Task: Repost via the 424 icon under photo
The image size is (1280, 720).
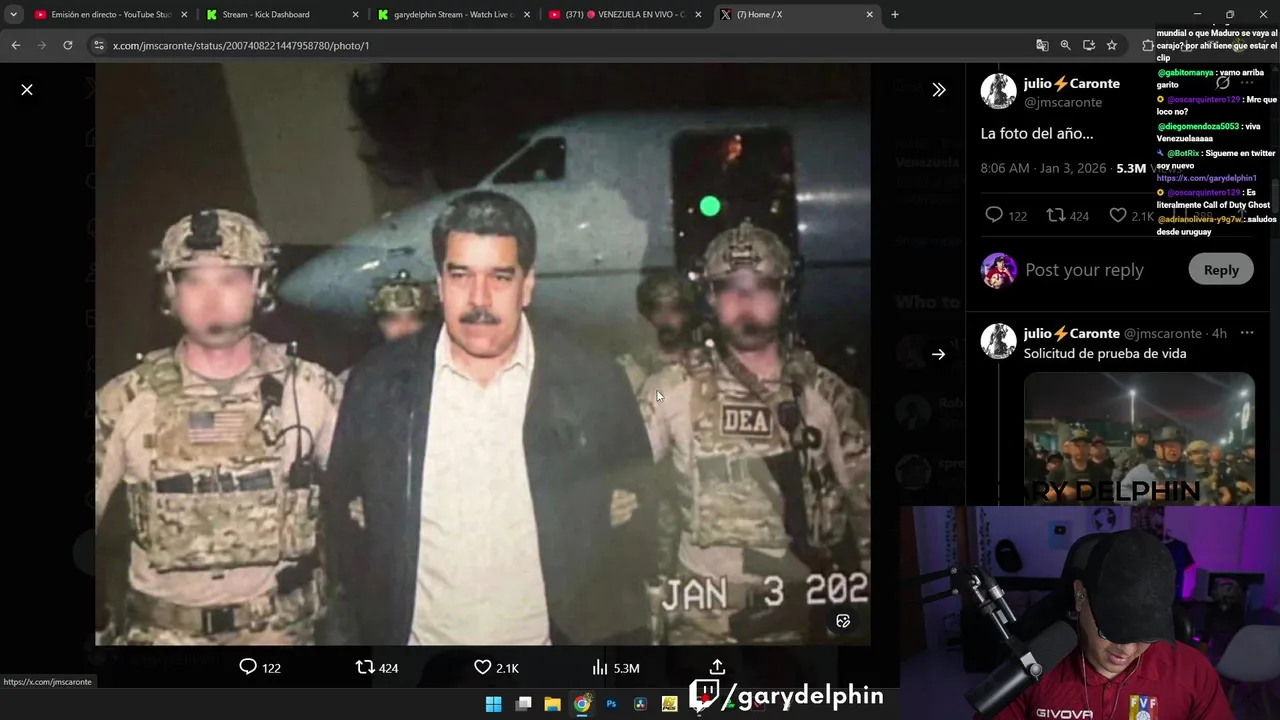Action: click(377, 667)
